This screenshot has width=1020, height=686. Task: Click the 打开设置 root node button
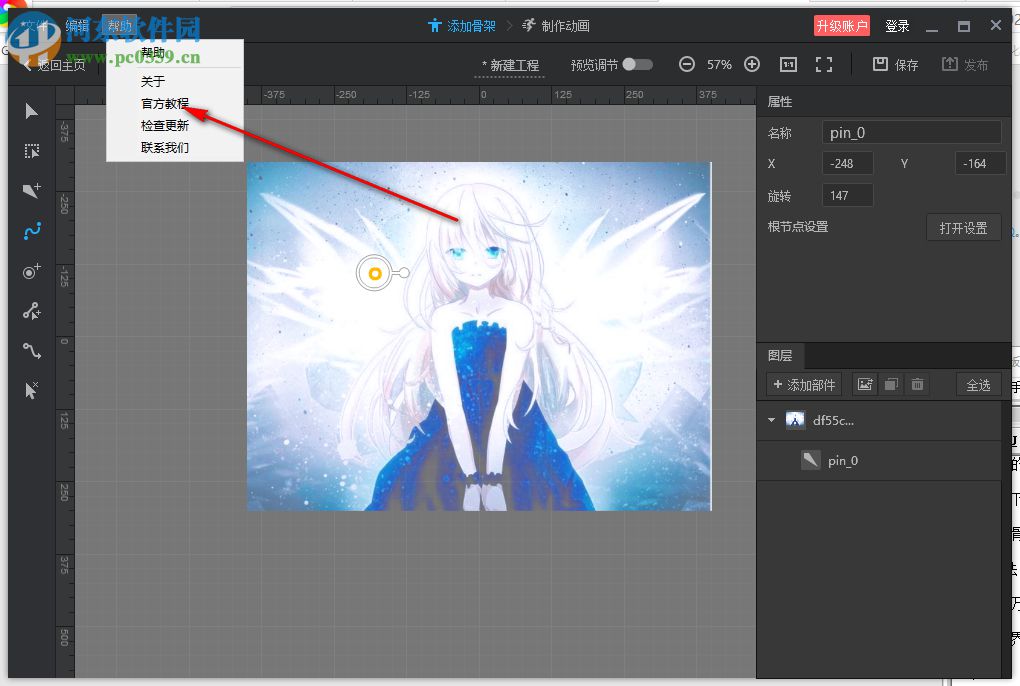click(962, 227)
